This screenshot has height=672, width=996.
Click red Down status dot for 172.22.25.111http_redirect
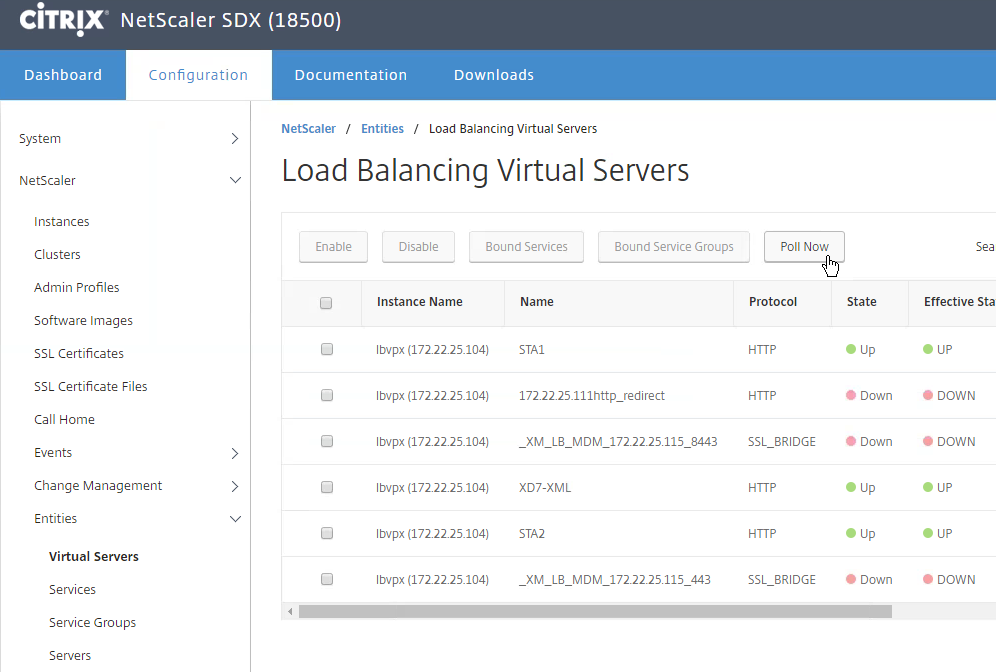pyautogui.click(x=851, y=396)
